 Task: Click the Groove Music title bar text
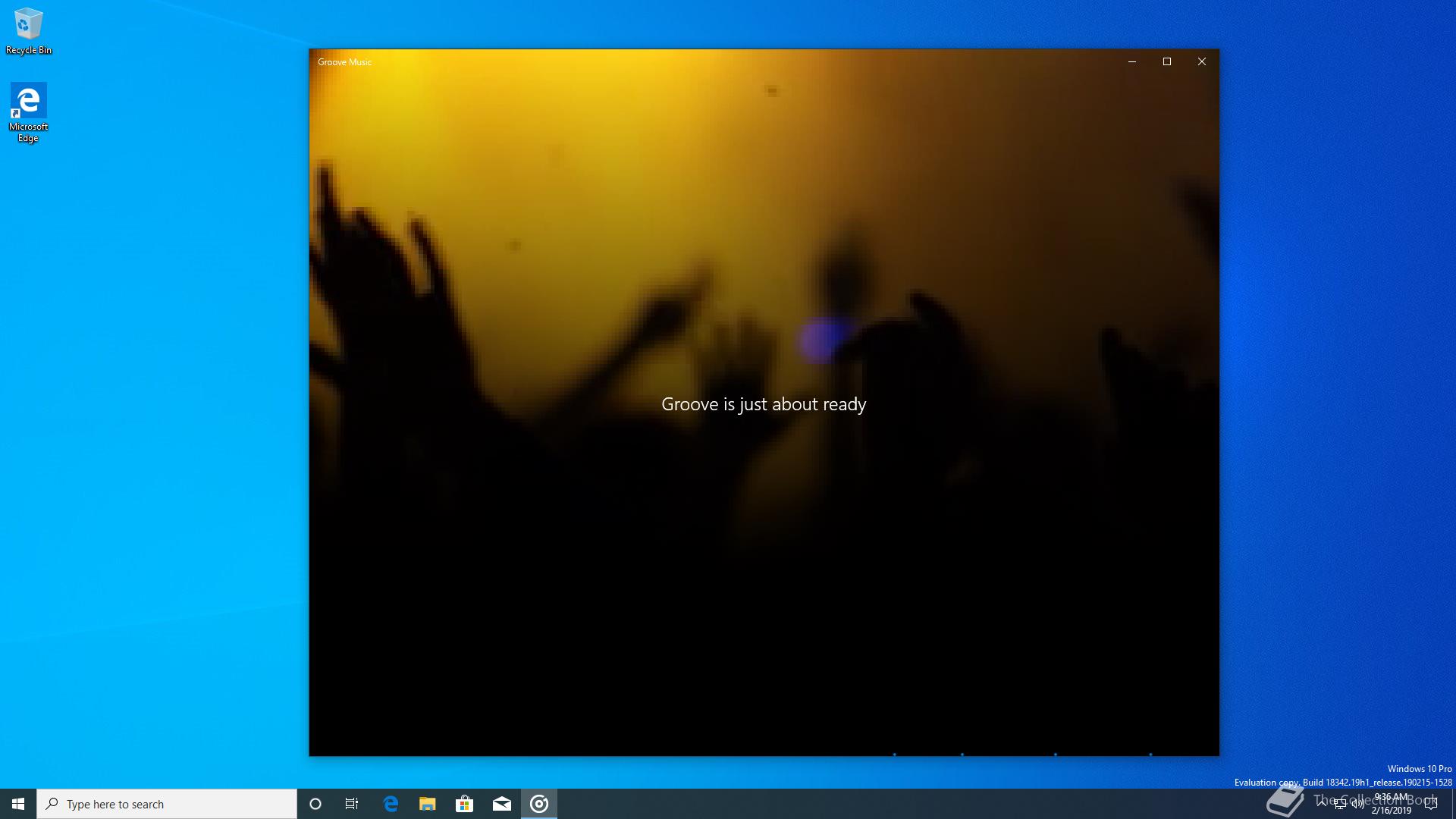pos(344,62)
